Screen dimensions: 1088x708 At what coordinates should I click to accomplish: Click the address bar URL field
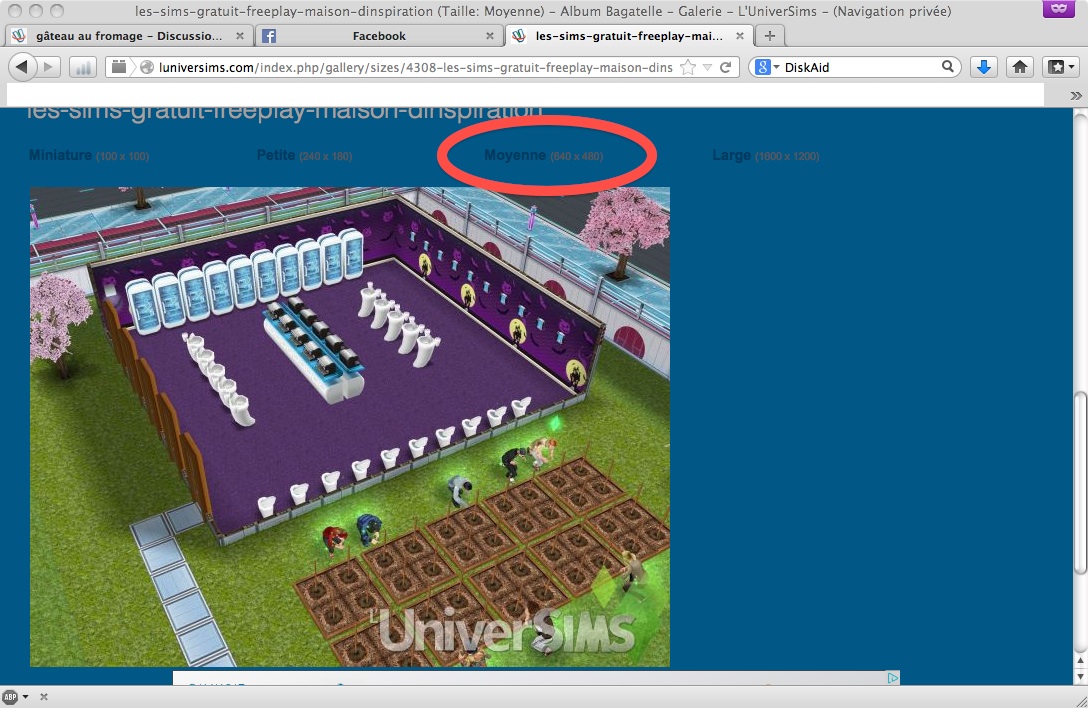pos(410,68)
